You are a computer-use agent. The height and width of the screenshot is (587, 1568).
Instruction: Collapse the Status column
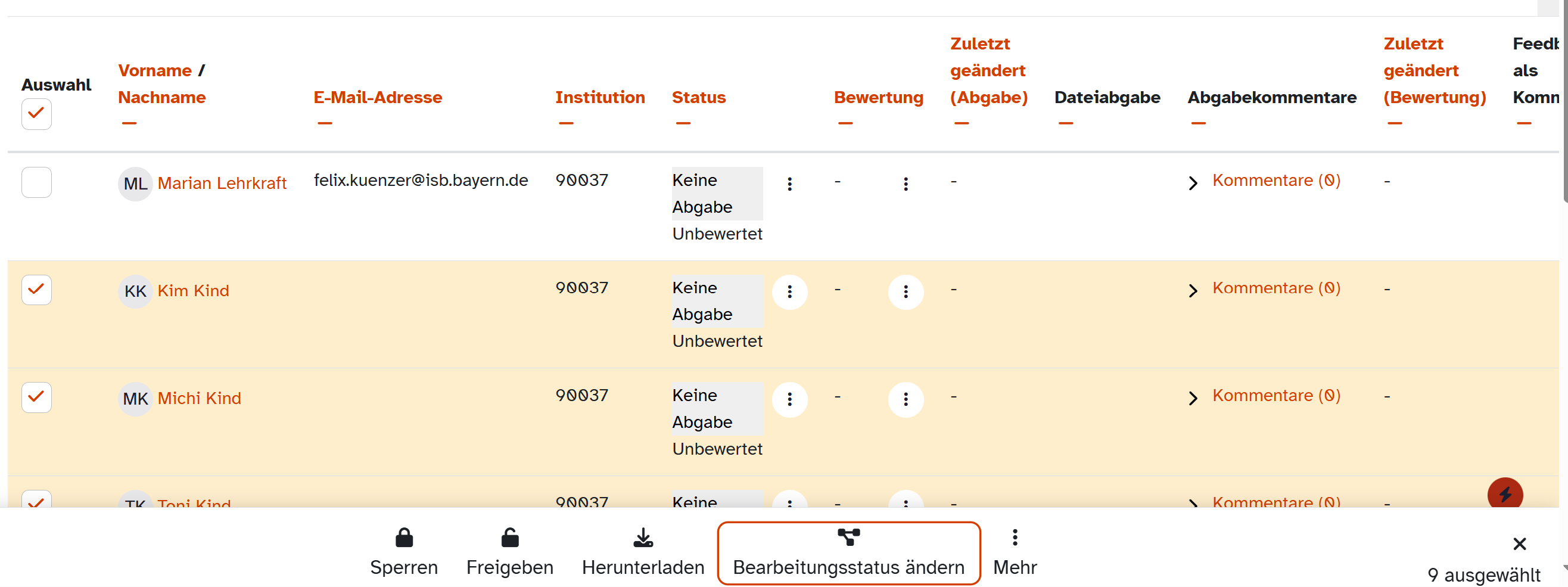pos(683,123)
